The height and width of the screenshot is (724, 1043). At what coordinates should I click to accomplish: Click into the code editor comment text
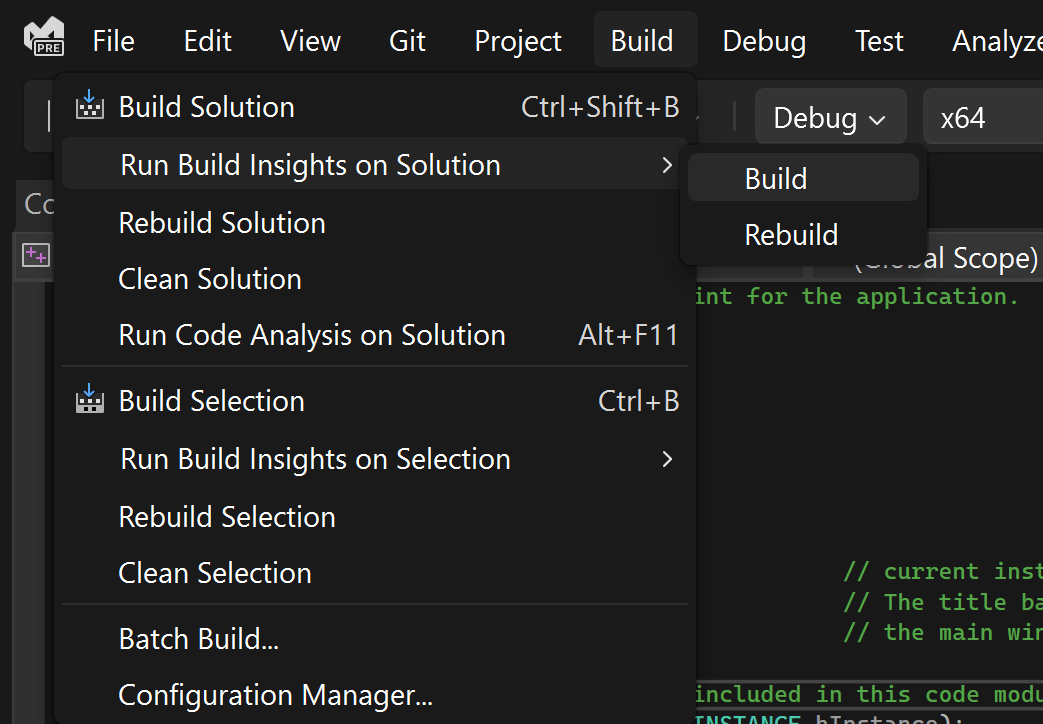(940, 601)
